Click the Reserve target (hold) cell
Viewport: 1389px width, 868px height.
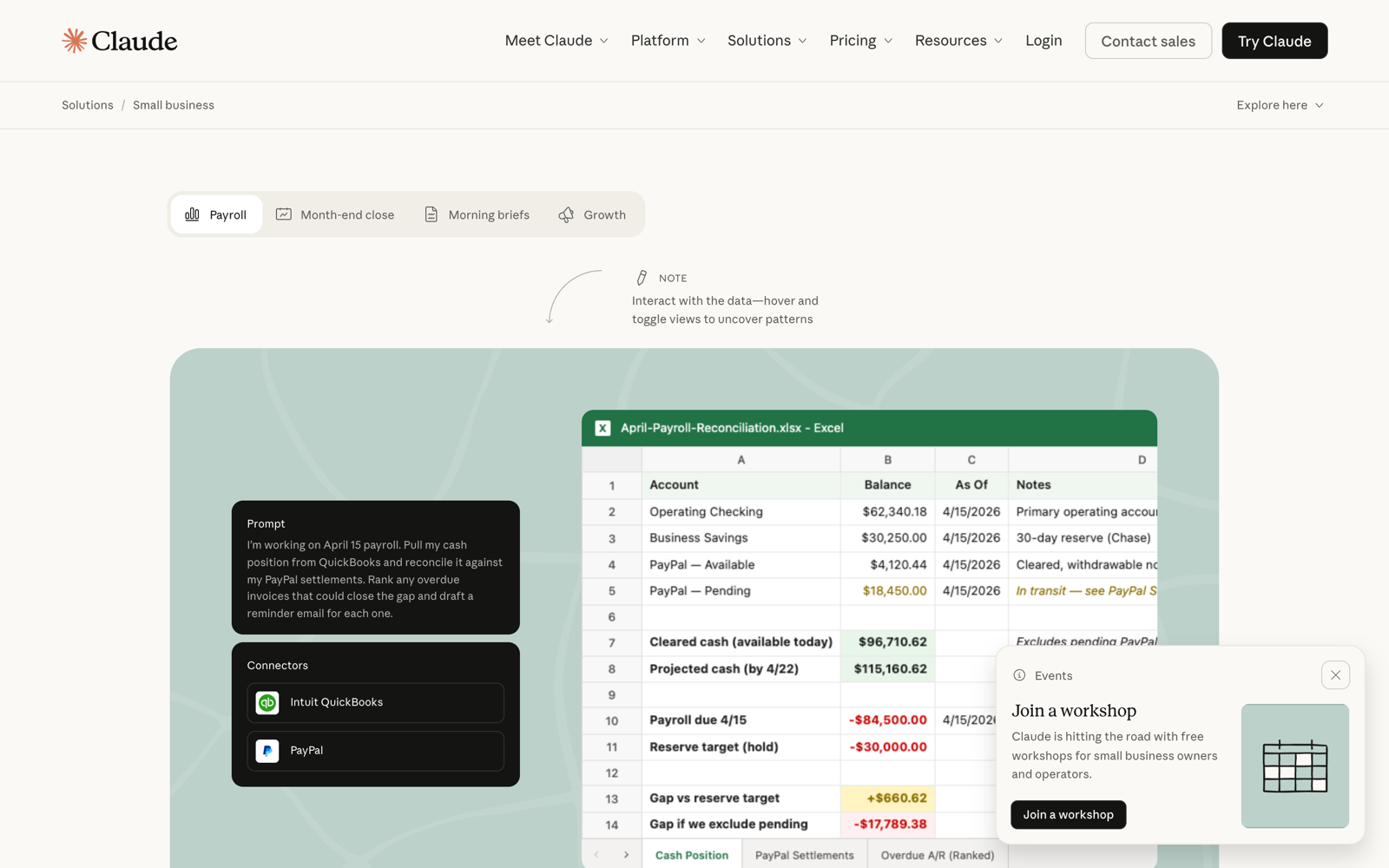[741, 747]
